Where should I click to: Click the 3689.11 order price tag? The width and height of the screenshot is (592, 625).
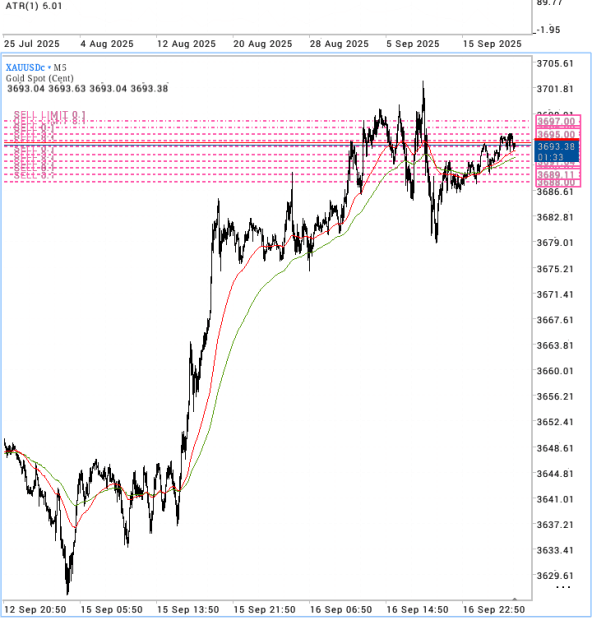tap(556, 175)
